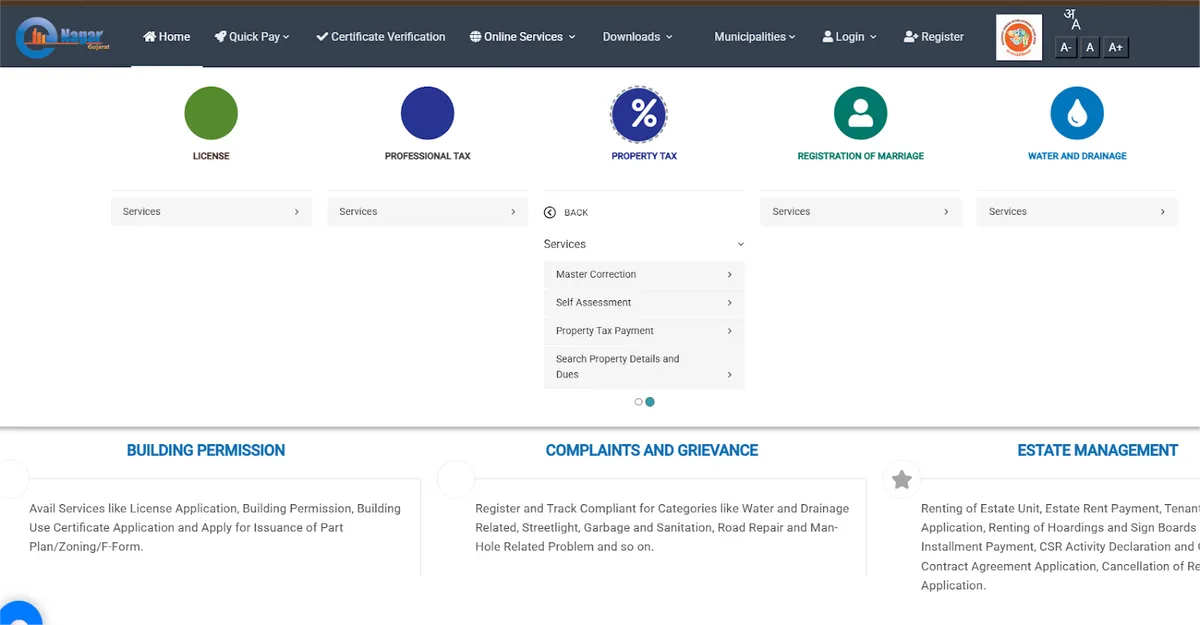This screenshot has width=1200, height=625.
Task: Open Registration of Marriage person icon
Action: (x=860, y=113)
